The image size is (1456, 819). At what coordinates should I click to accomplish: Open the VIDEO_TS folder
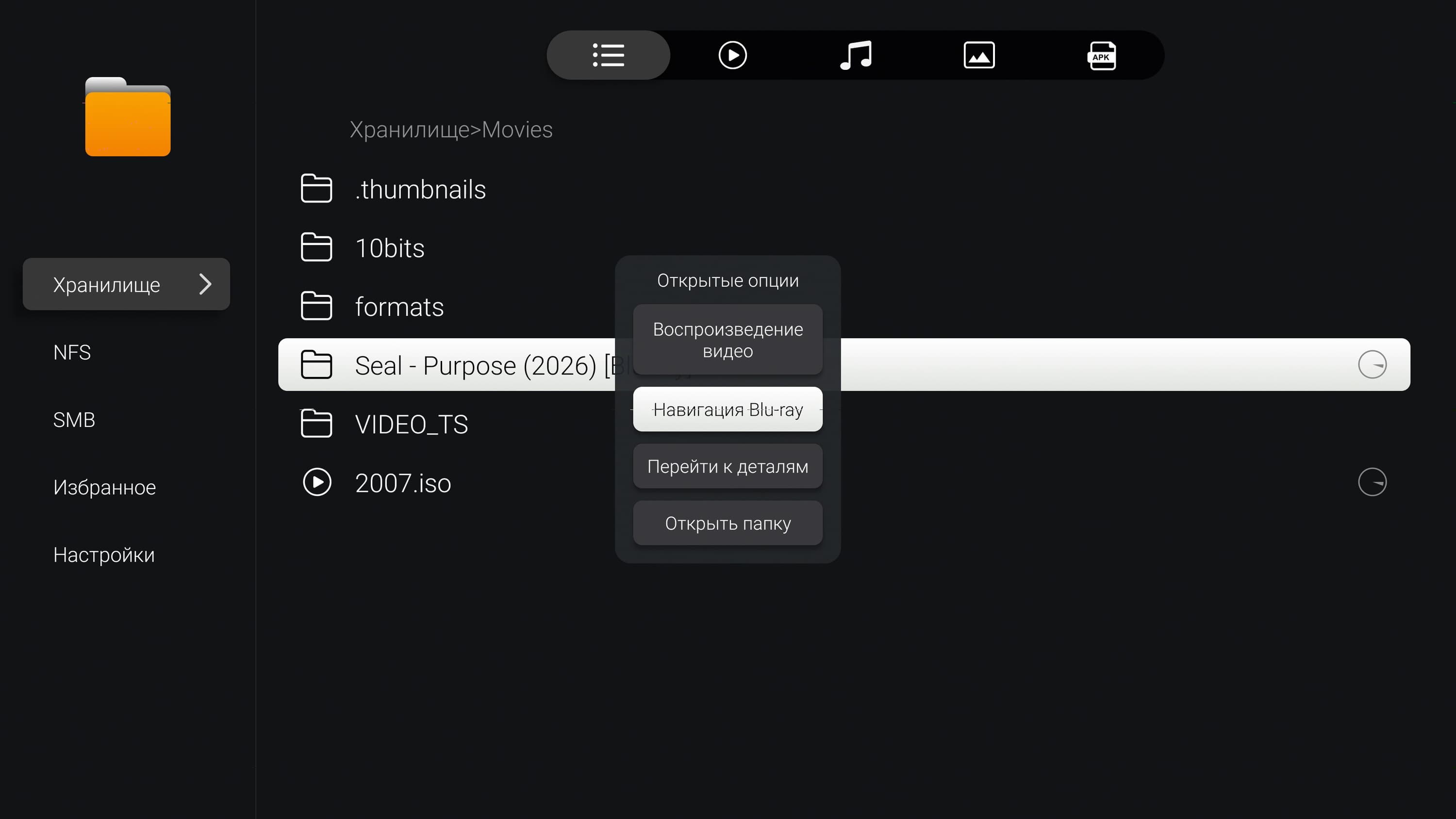click(411, 425)
